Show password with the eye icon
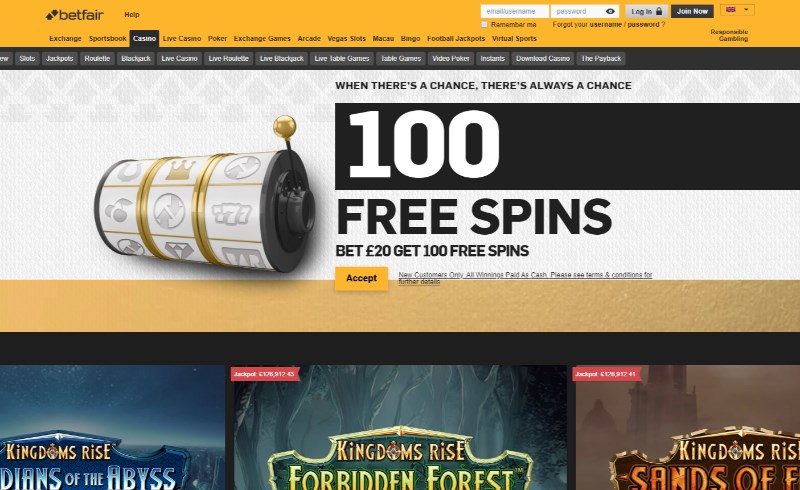This screenshot has width=800, height=490. (610, 11)
